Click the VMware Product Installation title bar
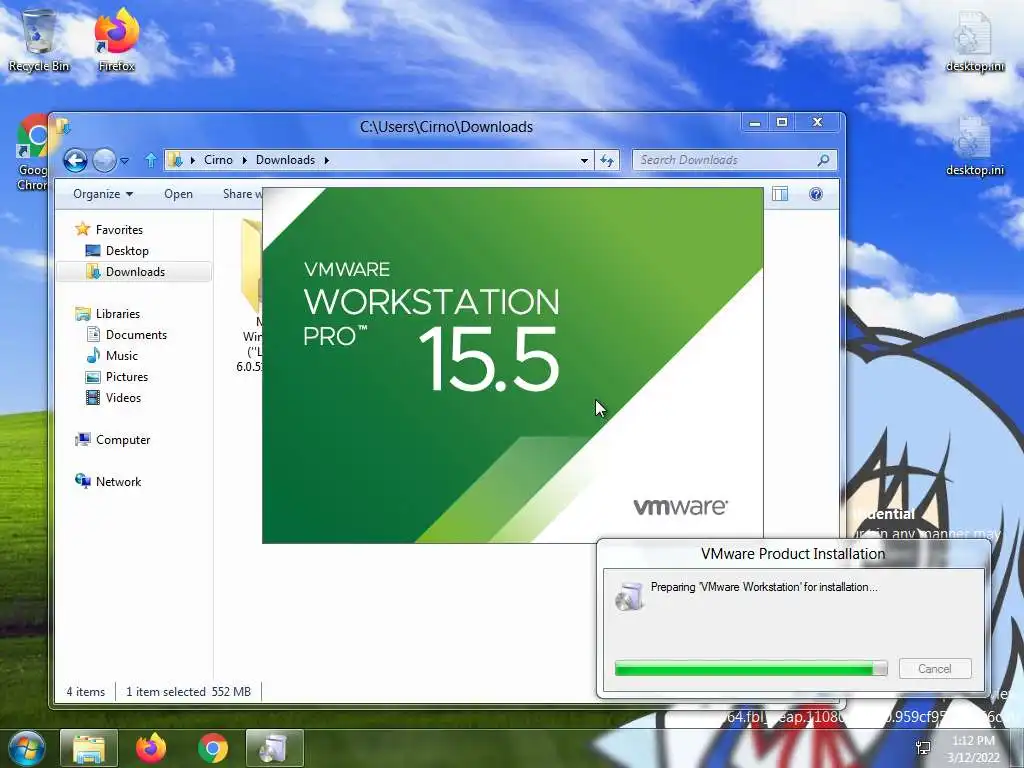The height and width of the screenshot is (768, 1024). 793,554
